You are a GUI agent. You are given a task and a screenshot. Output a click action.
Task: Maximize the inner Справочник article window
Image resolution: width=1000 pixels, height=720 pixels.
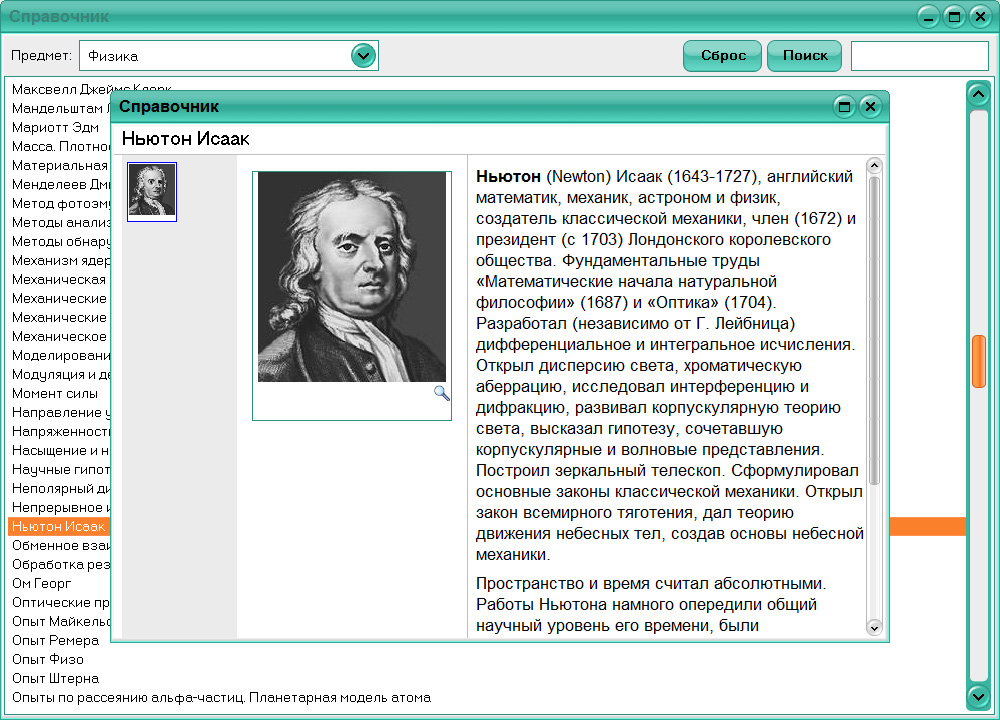coord(845,106)
